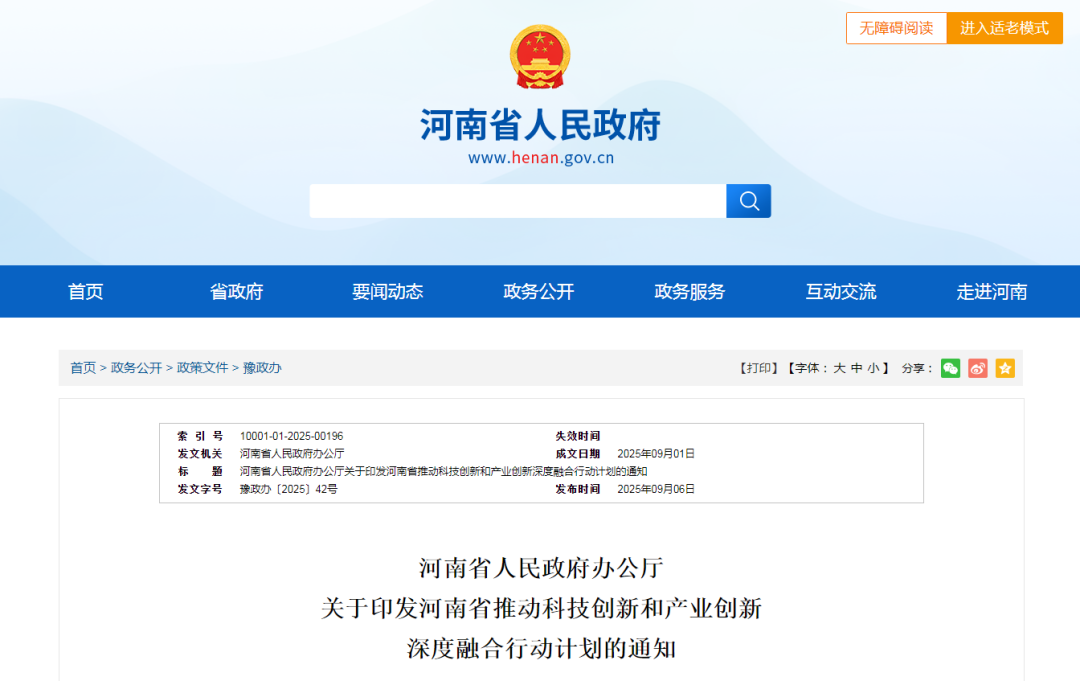Click 打印 to print the document
The width and height of the screenshot is (1080, 681).
(759, 368)
